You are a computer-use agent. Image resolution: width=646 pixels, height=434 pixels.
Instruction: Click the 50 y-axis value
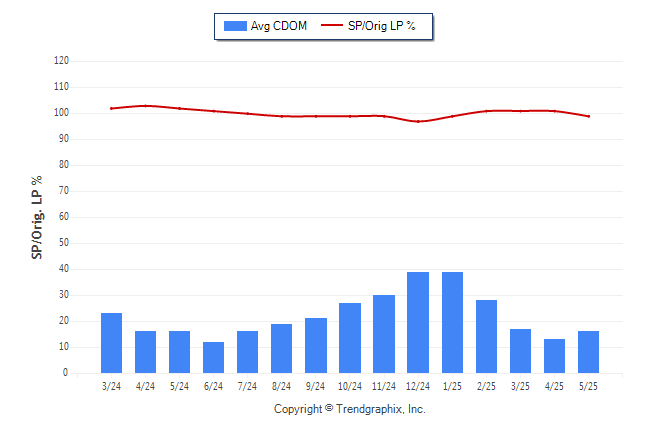click(x=64, y=242)
